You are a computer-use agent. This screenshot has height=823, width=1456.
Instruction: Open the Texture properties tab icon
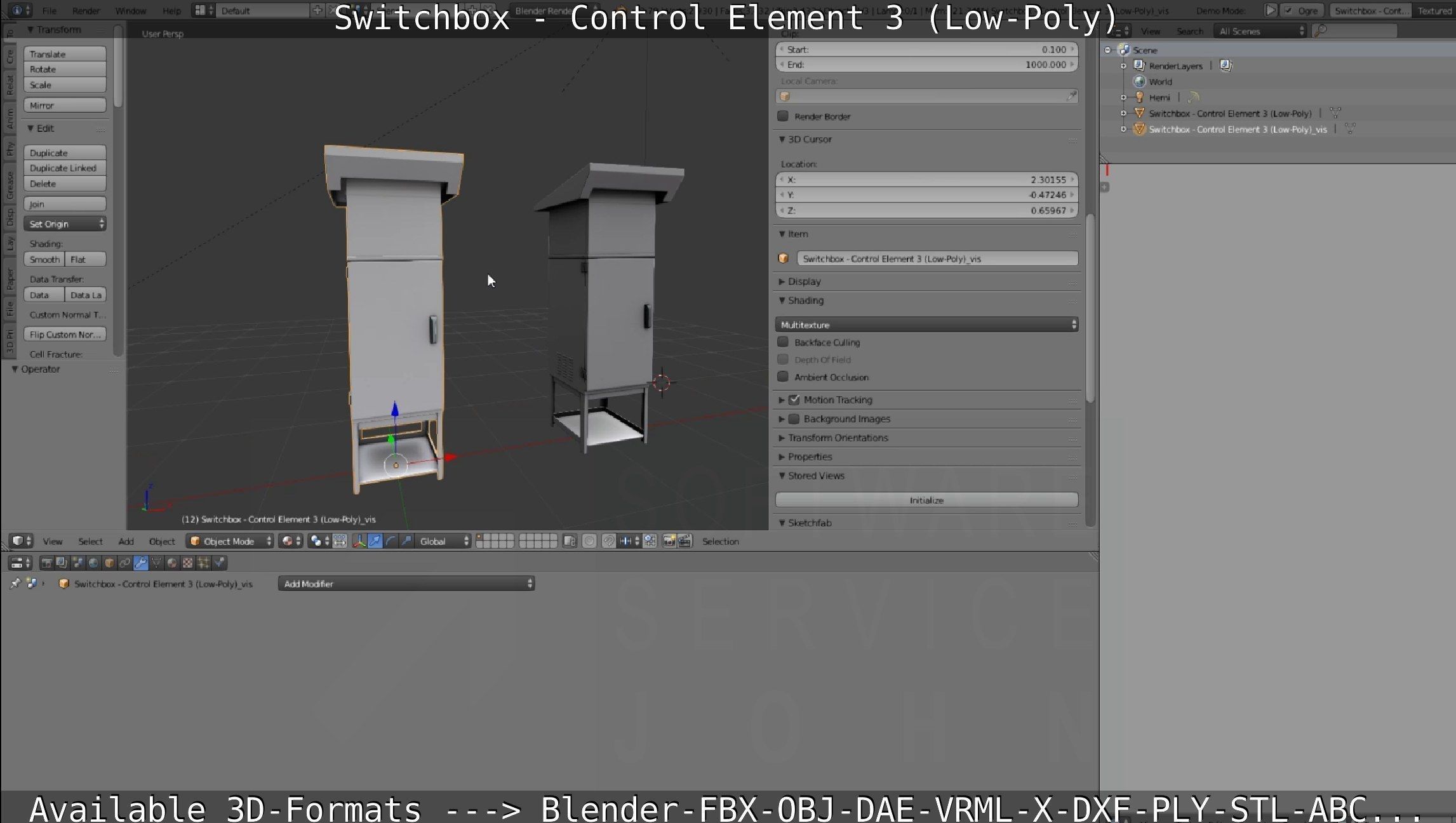pyautogui.click(x=188, y=563)
